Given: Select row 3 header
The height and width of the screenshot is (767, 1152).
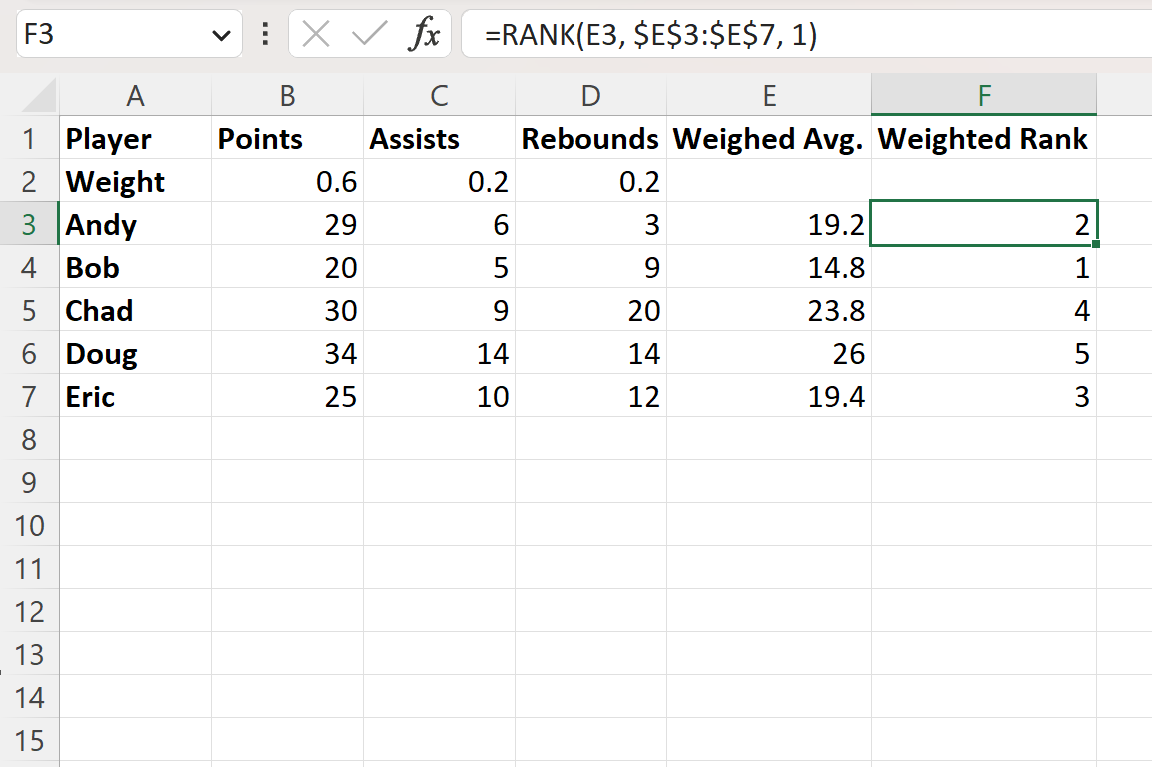Looking at the screenshot, I should 32,224.
